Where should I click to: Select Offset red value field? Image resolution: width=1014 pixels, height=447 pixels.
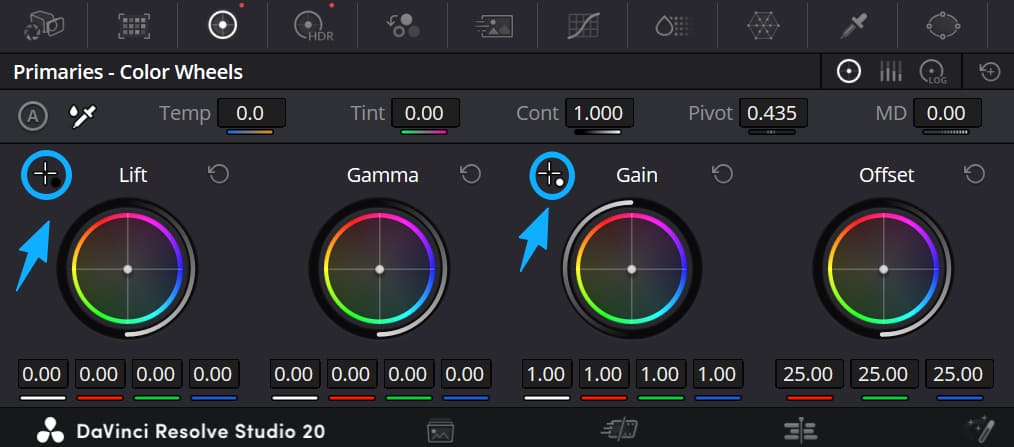pos(809,374)
